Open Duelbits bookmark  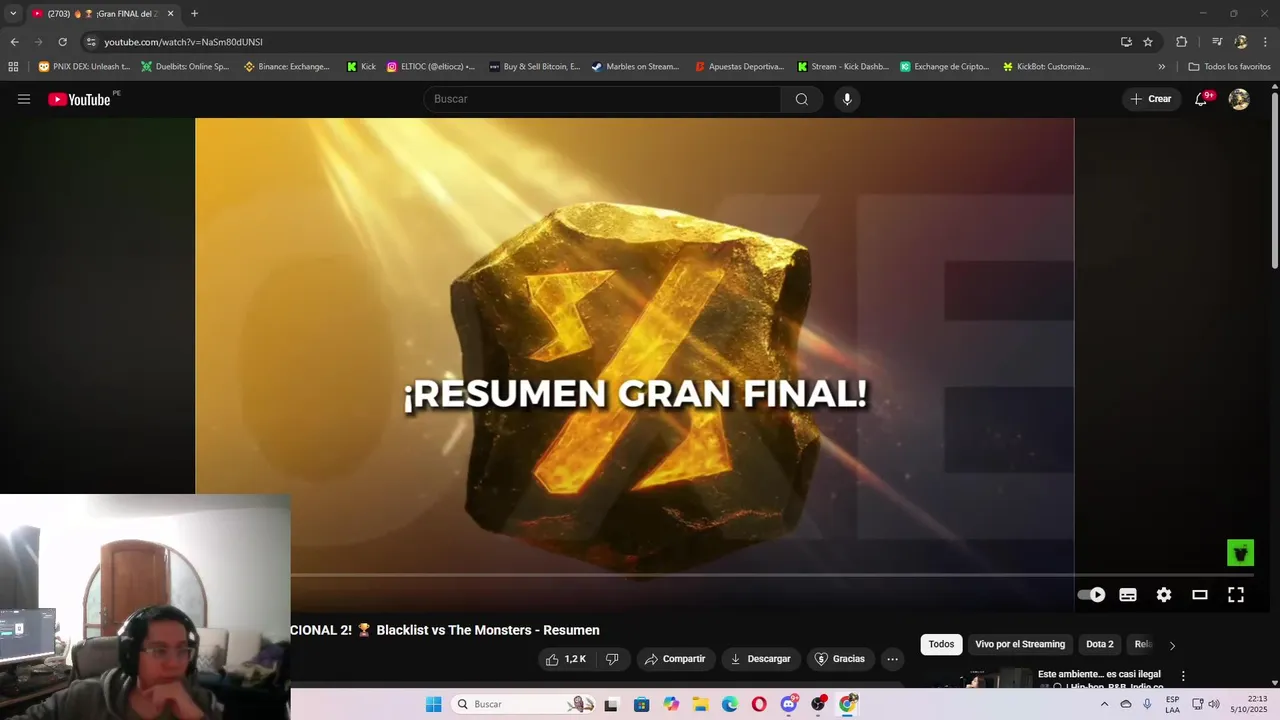(x=185, y=67)
